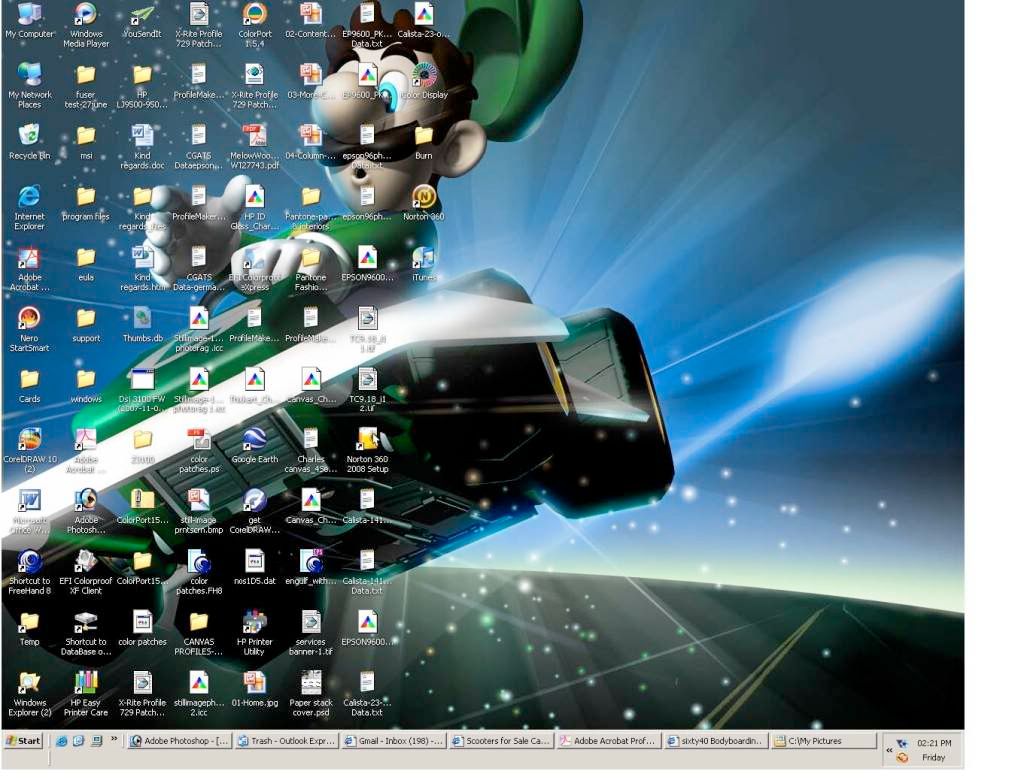Open the fuser test-27june folder
1024x783 pixels.
pos(86,85)
